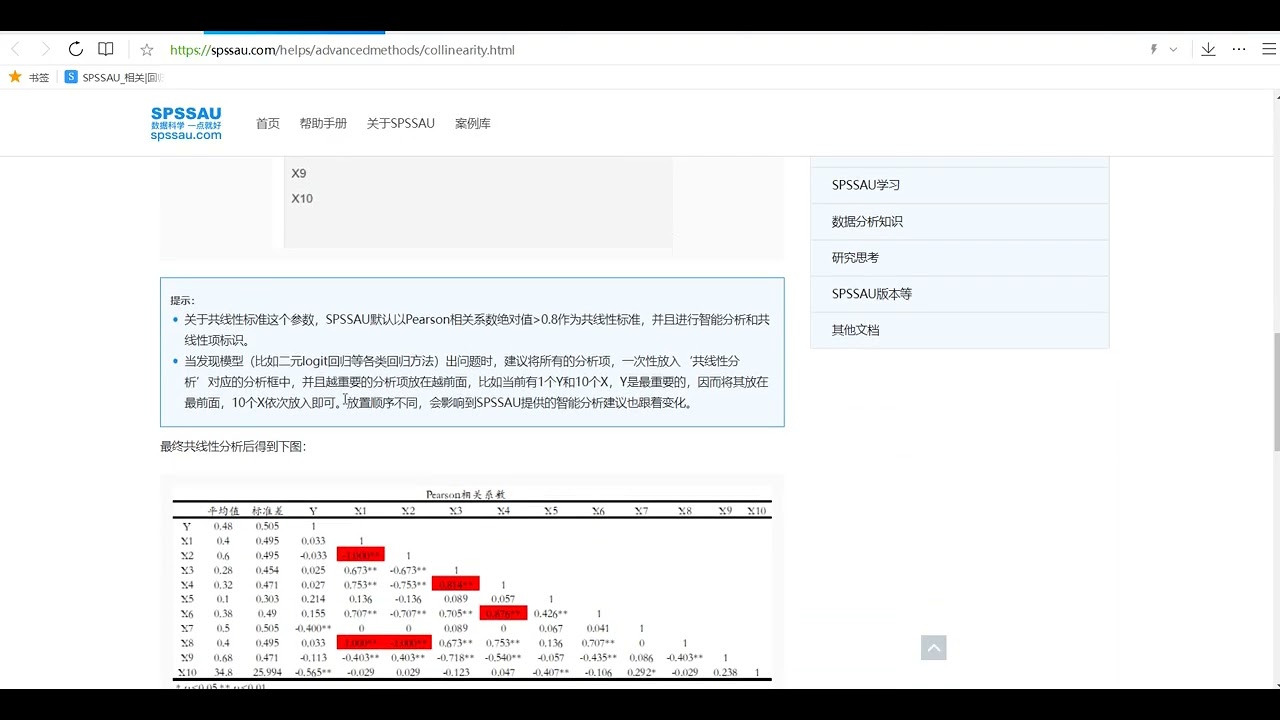Open the 书签 bookmarks star folder
The image size is (1280, 720).
tap(29, 77)
